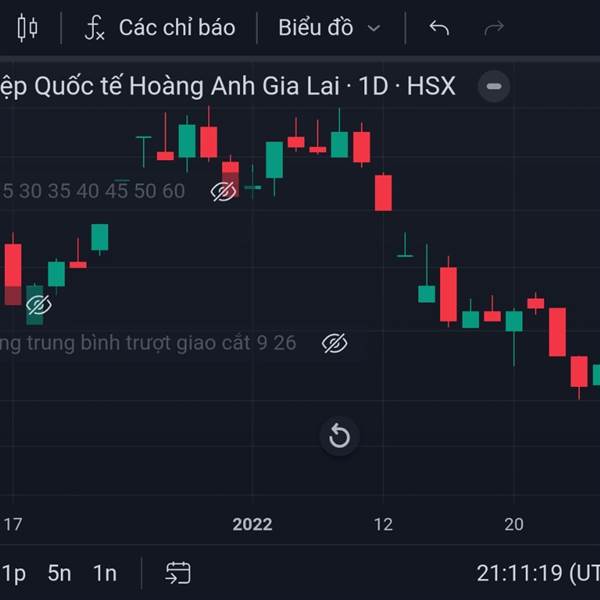Click the redo arrow icon
Viewport: 600px width, 600px height.
coord(493,28)
